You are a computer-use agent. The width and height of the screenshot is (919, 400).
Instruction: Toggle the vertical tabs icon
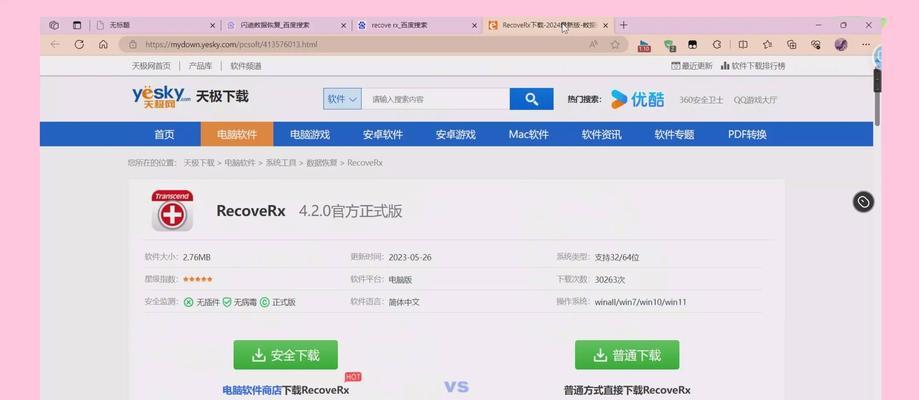tap(77, 25)
